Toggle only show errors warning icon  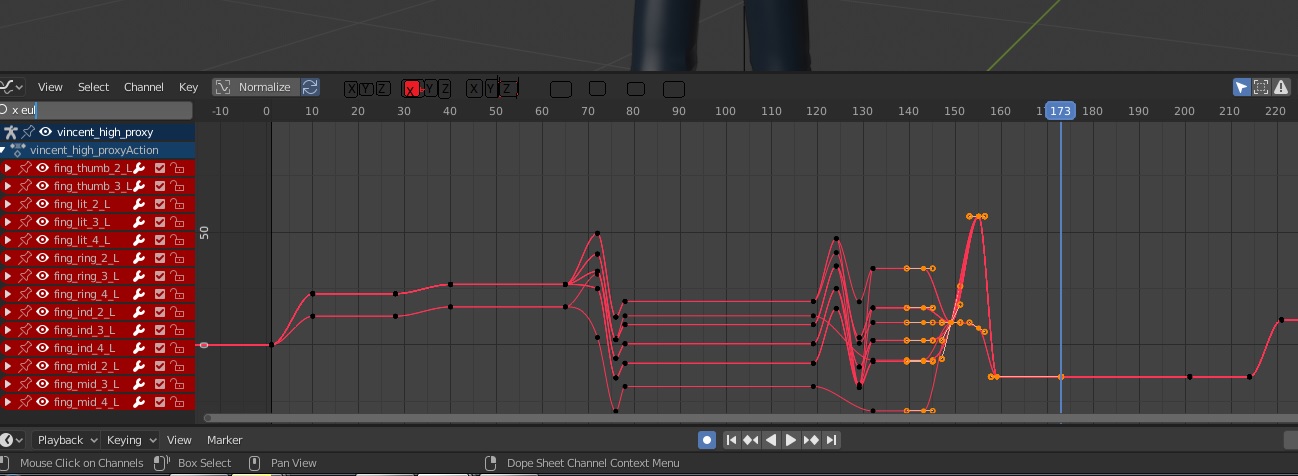tap(1280, 87)
